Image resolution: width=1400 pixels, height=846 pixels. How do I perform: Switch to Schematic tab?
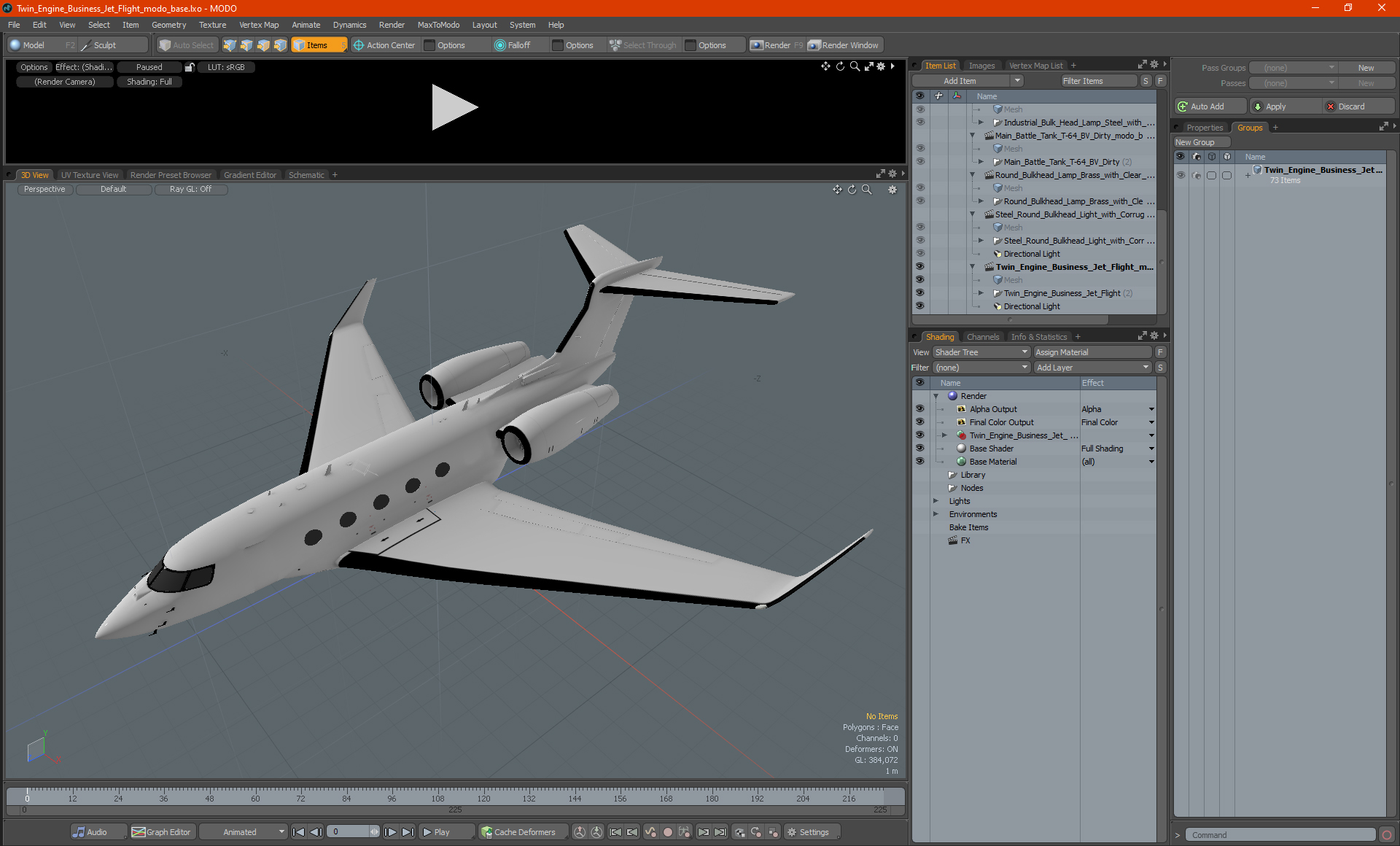coord(306,175)
